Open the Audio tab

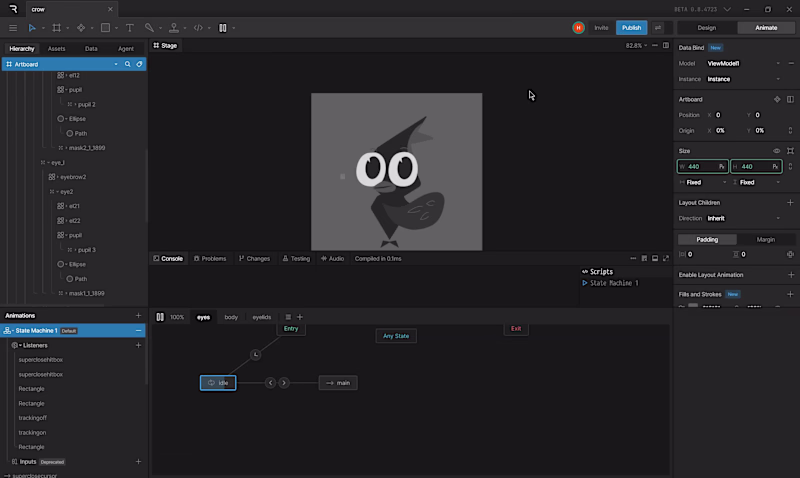(332, 259)
